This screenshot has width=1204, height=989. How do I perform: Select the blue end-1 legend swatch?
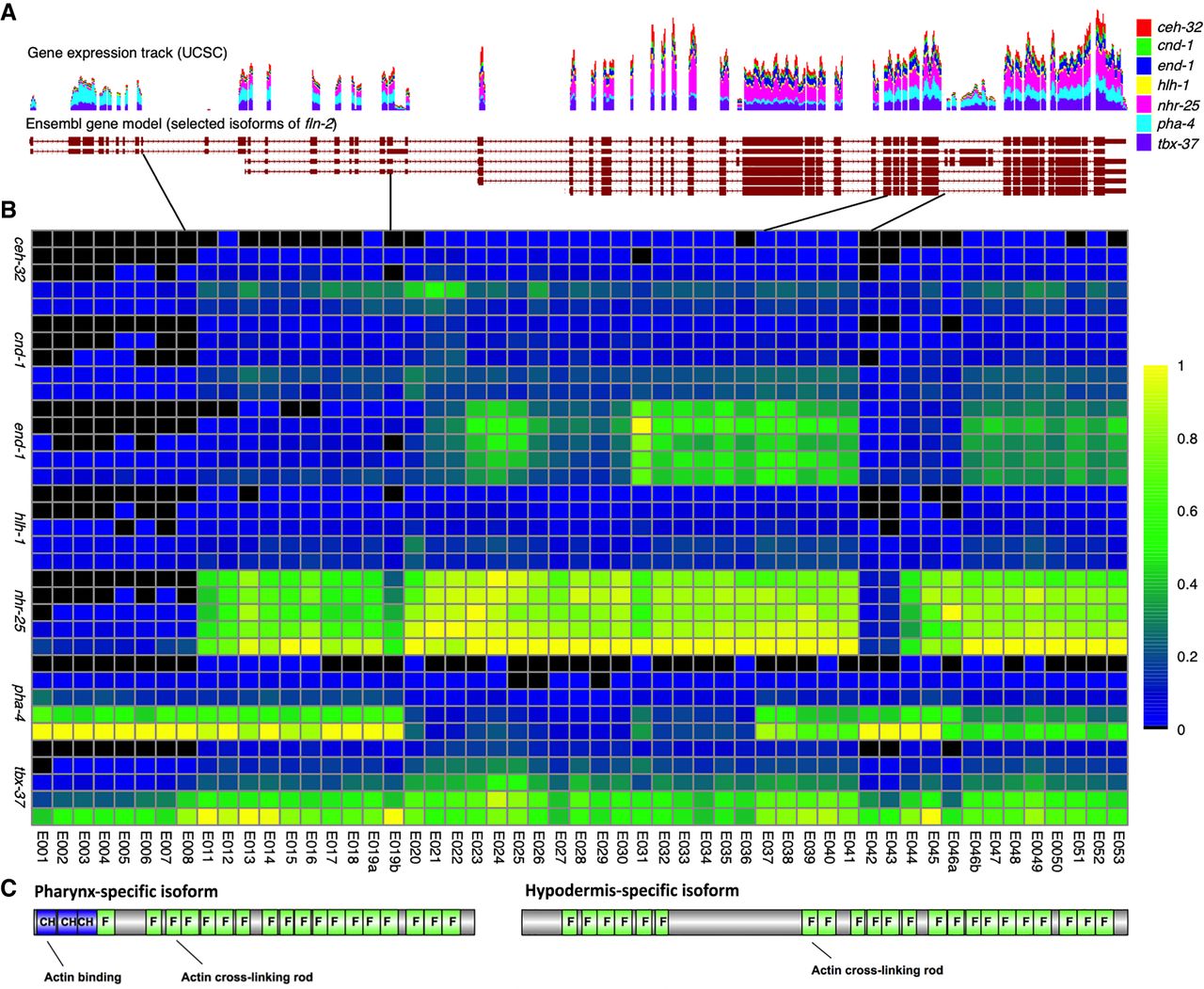click(x=1144, y=66)
